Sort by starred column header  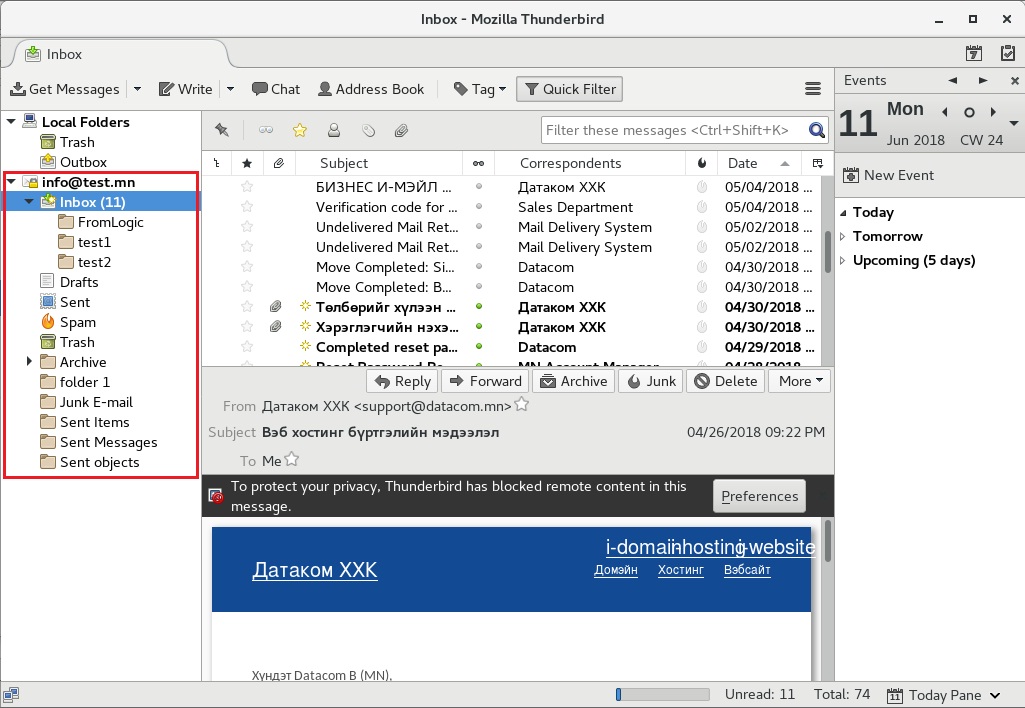[x=247, y=163]
